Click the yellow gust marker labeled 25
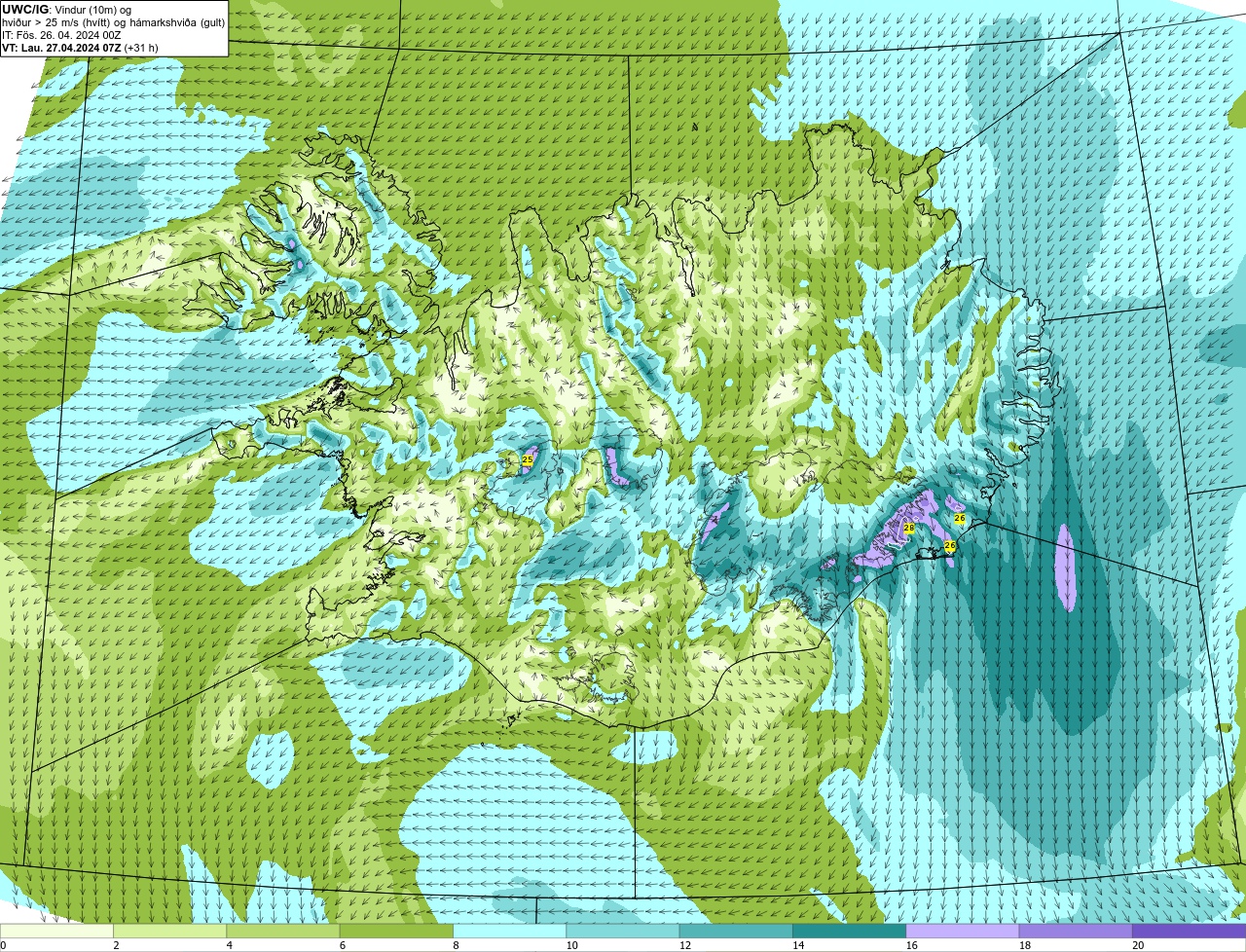1246x952 pixels. click(527, 459)
